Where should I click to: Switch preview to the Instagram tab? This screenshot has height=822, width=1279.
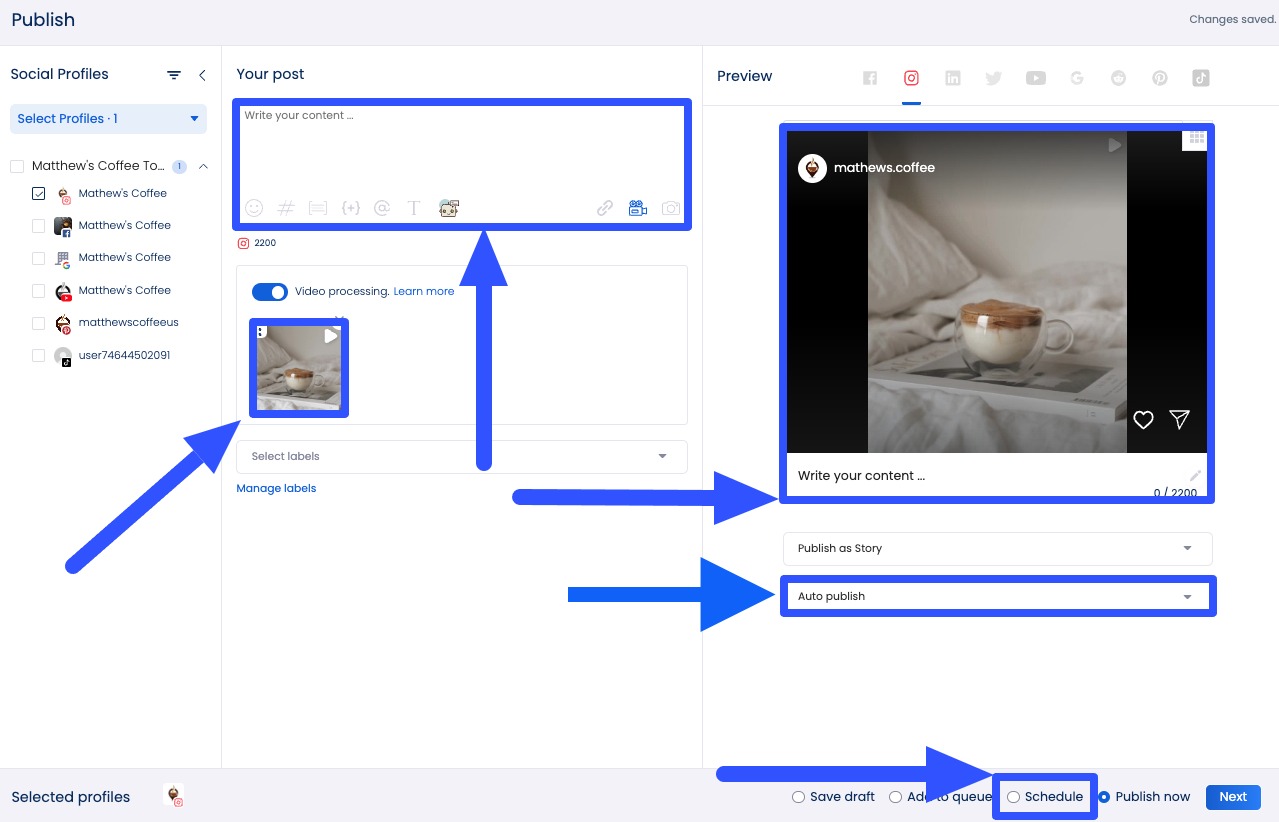coord(911,77)
